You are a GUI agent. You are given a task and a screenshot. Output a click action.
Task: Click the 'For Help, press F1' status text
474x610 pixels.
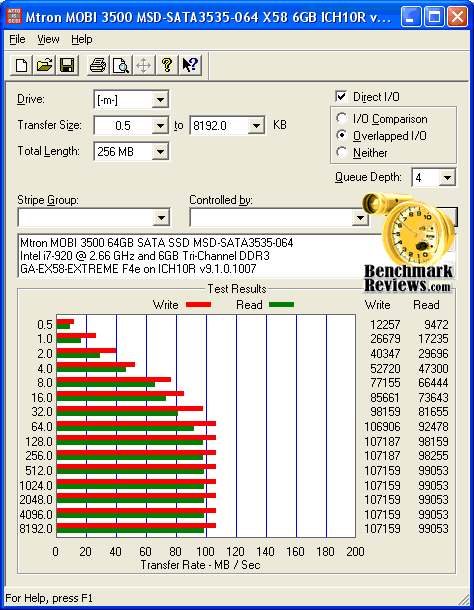(49, 598)
